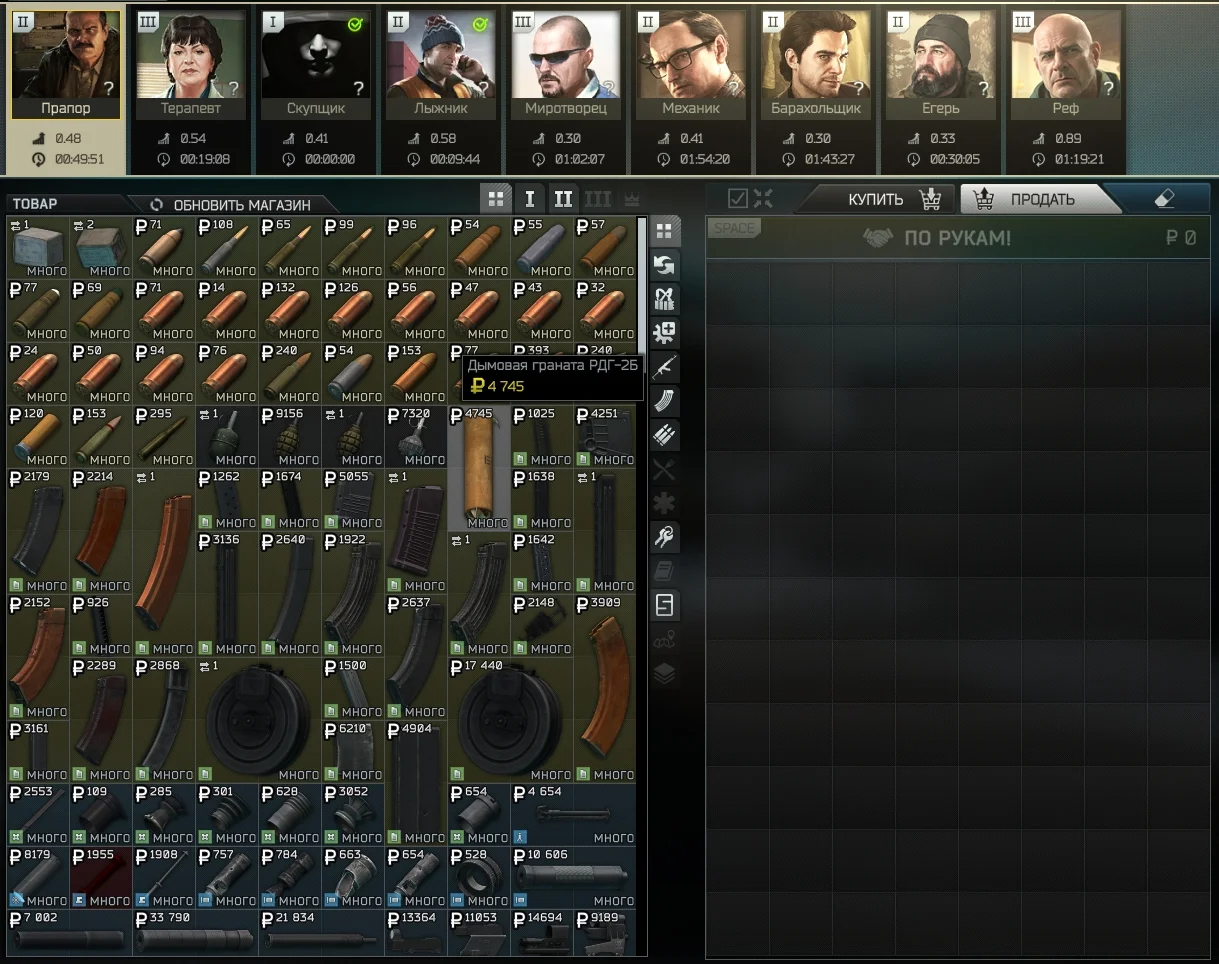Image resolution: width=1219 pixels, height=964 pixels.
Task: Filter by special equipment category icon
Action: [664, 605]
